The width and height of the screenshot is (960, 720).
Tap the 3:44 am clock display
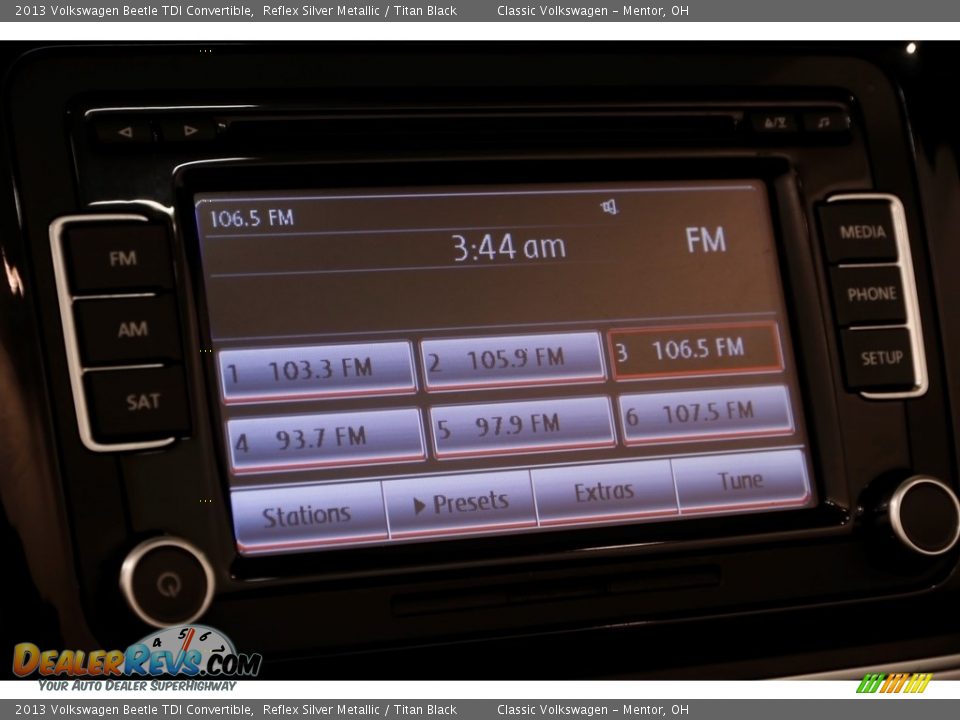pyautogui.click(x=508, y=247)
